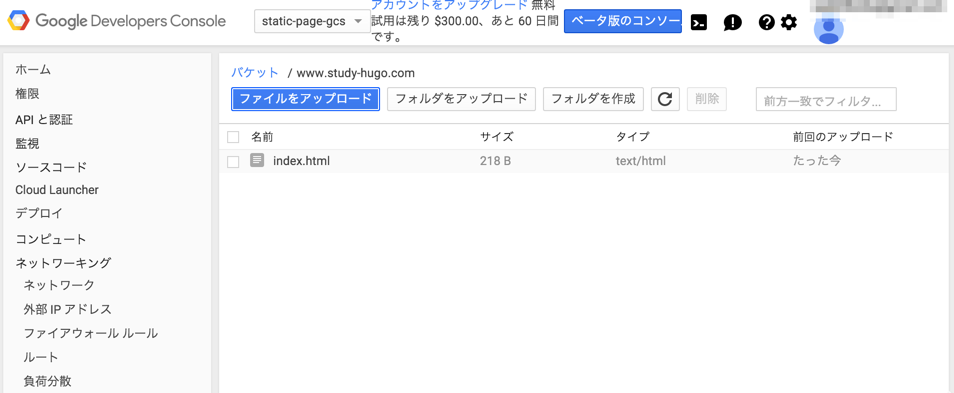Click the フォルダを作成 button
954x393 pixels.
pyautogui.click(x=593, y=99)
